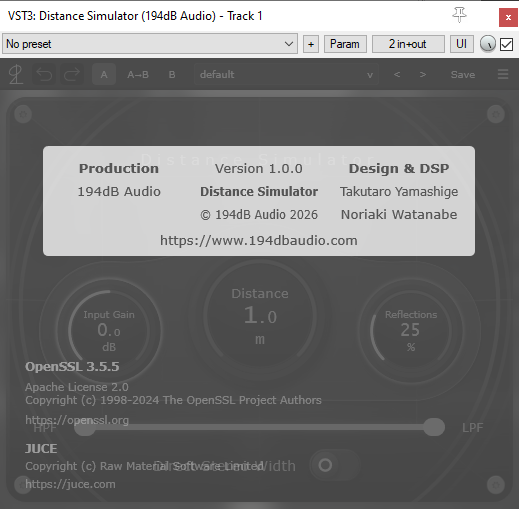
Task: Open the default preset dropdown
Action: (286, 74)
